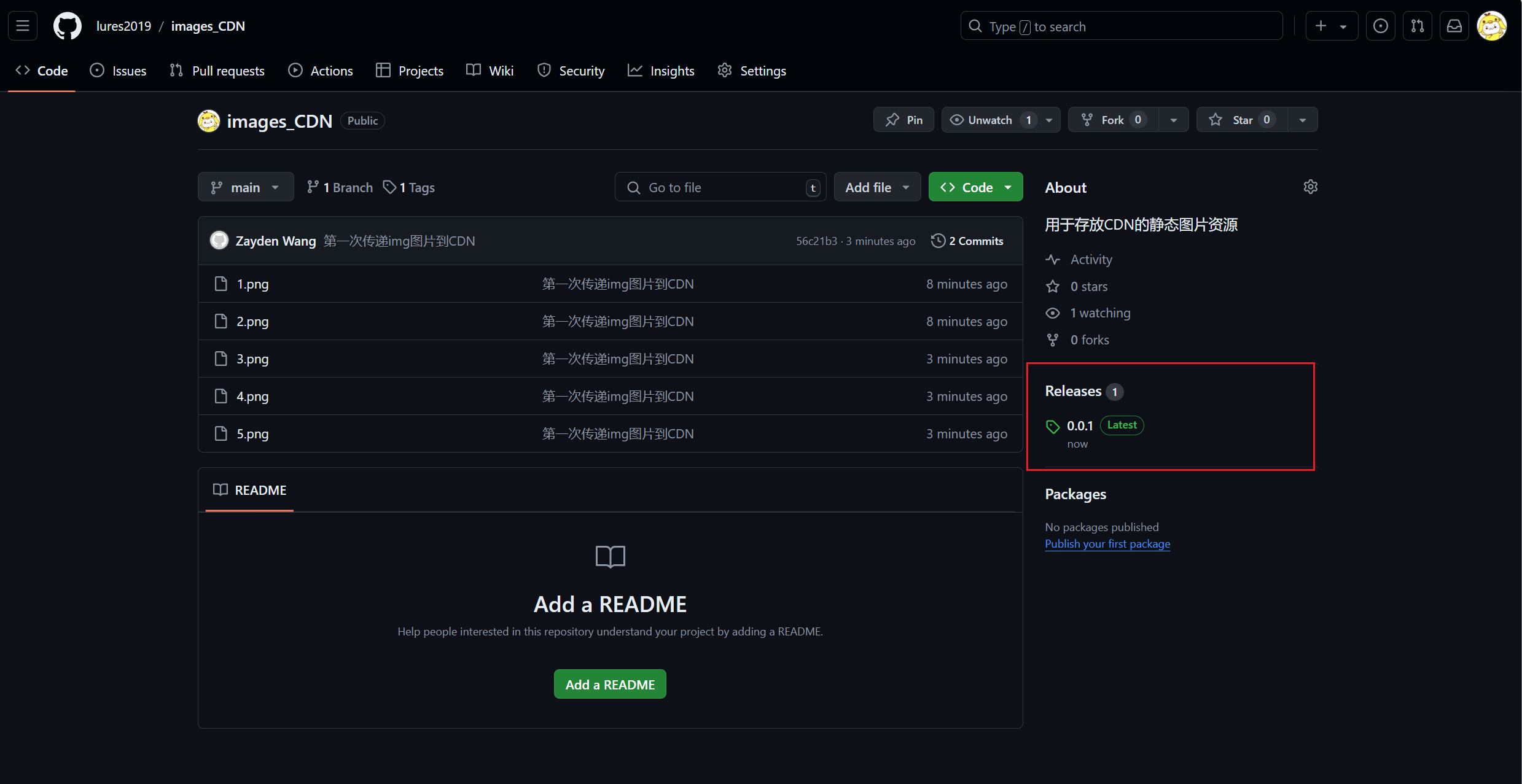Expand the main branch selector
This screenshot has height=784, width=1522.
click(245, 187)
